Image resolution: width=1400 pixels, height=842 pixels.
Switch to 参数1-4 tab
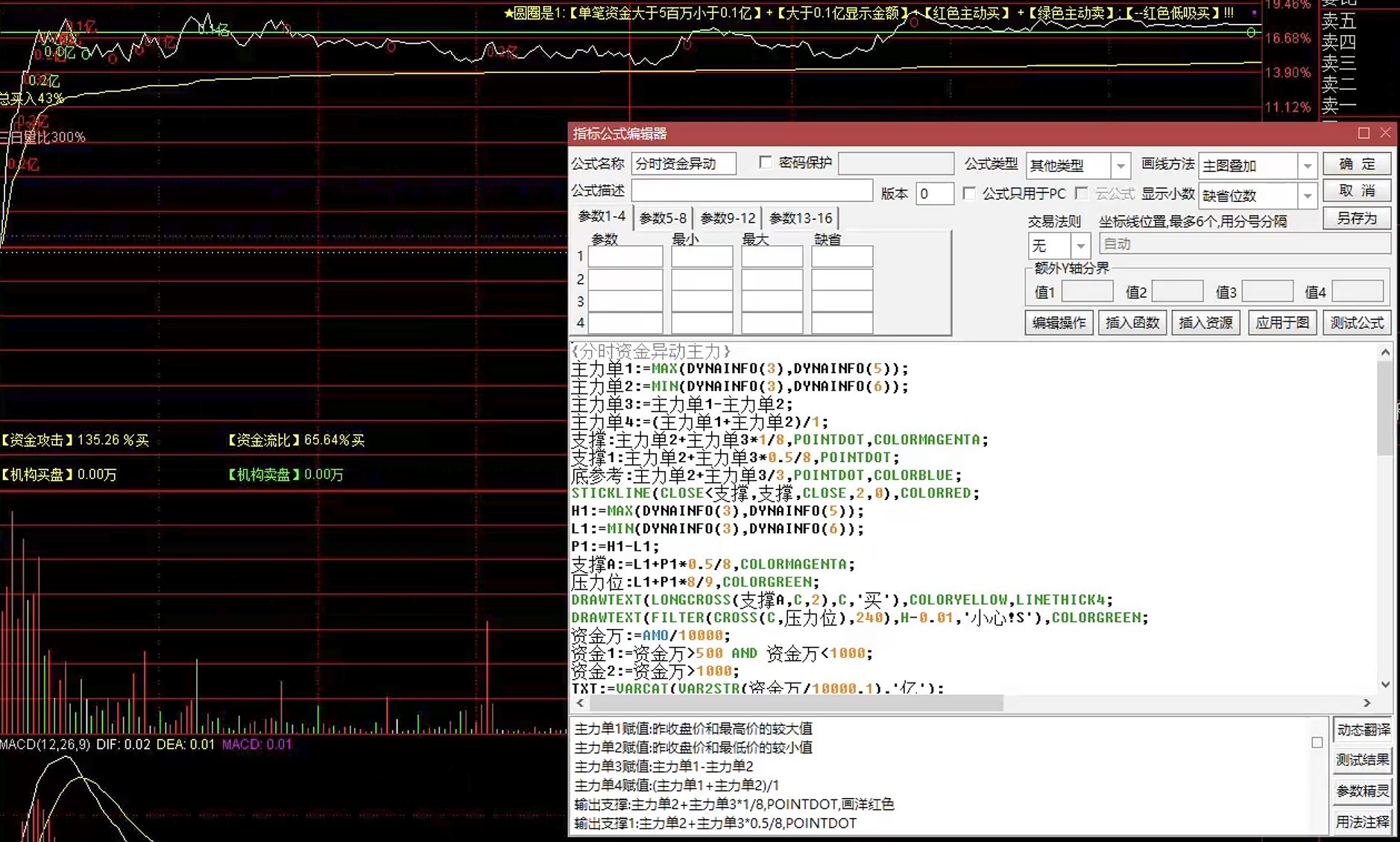[602, 217]
